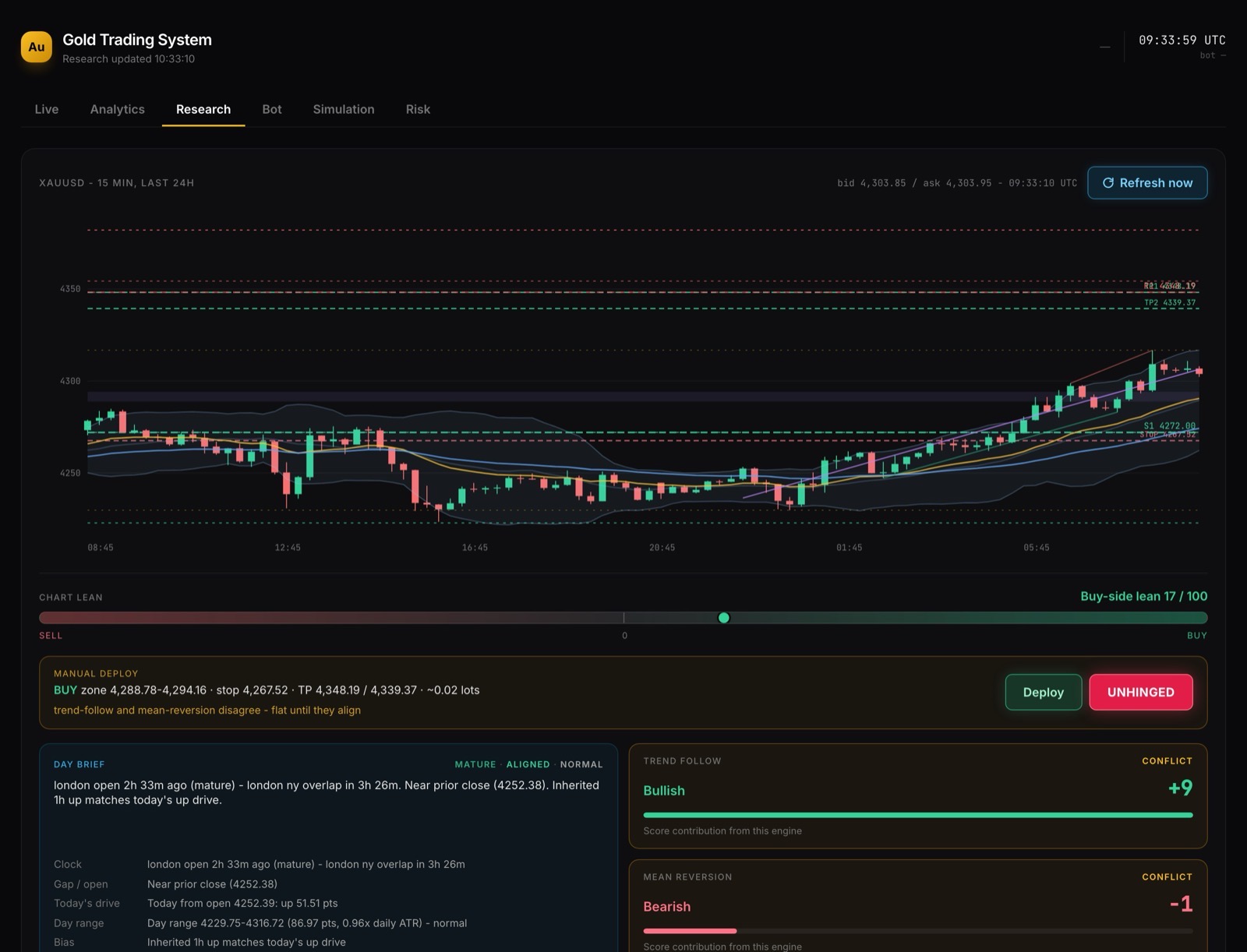Click the green Deploy button
The height and width of the screenshot is (952, 1247).
point(1043,692)
